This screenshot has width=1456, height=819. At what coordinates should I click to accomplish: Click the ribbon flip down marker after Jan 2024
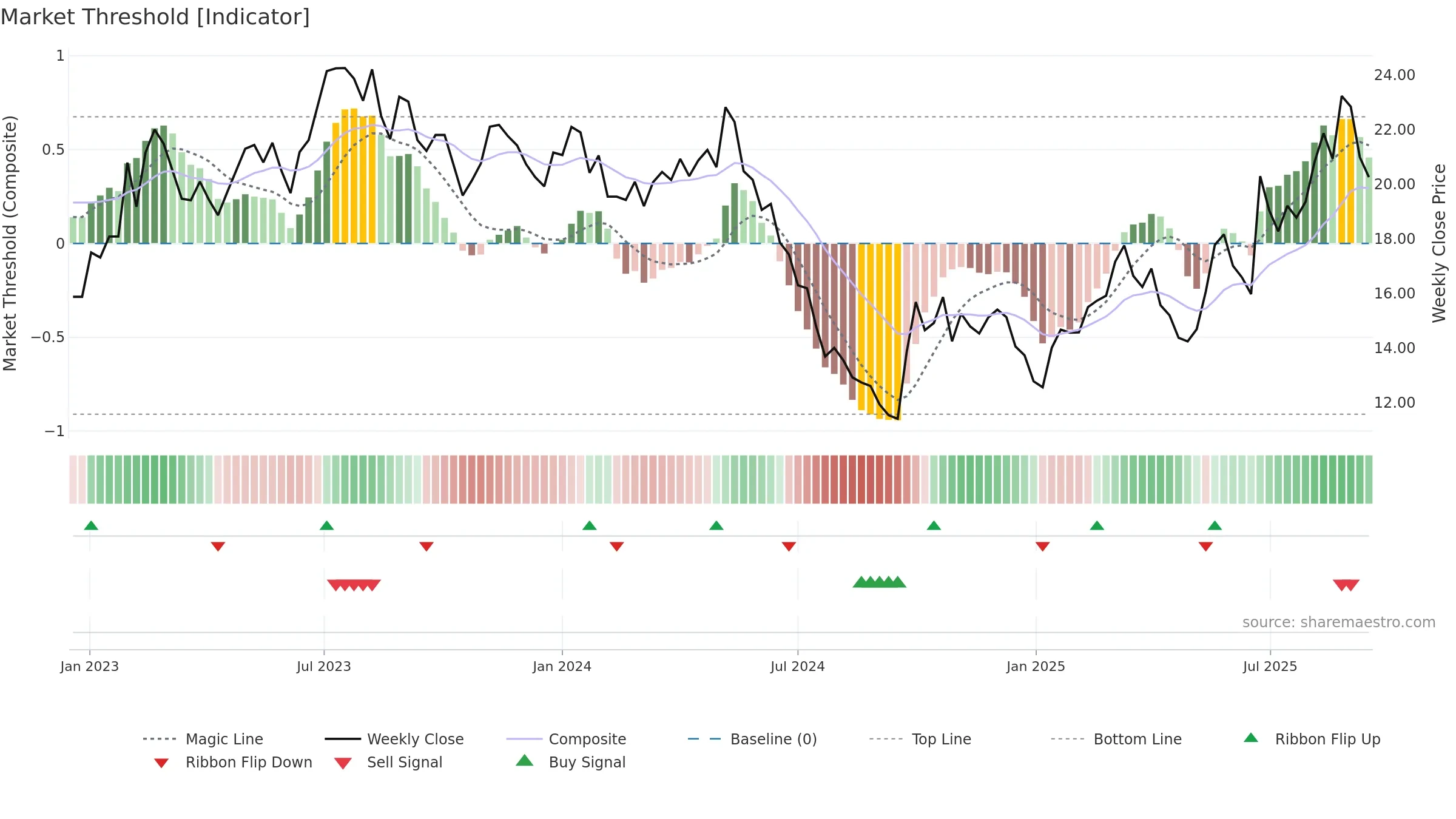pyautogui.click(x=616, y=547)
